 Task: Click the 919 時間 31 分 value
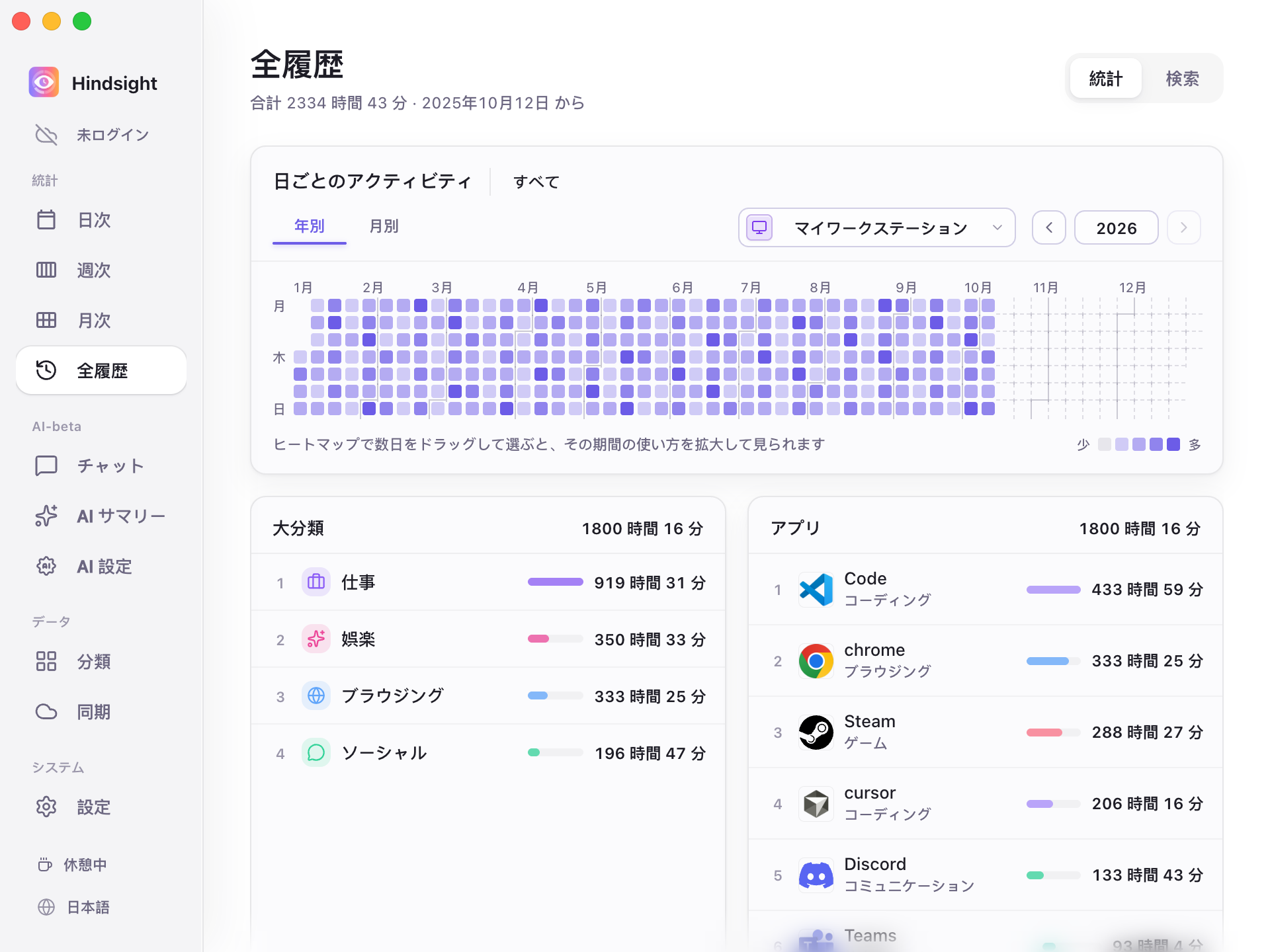pos(650,582)
